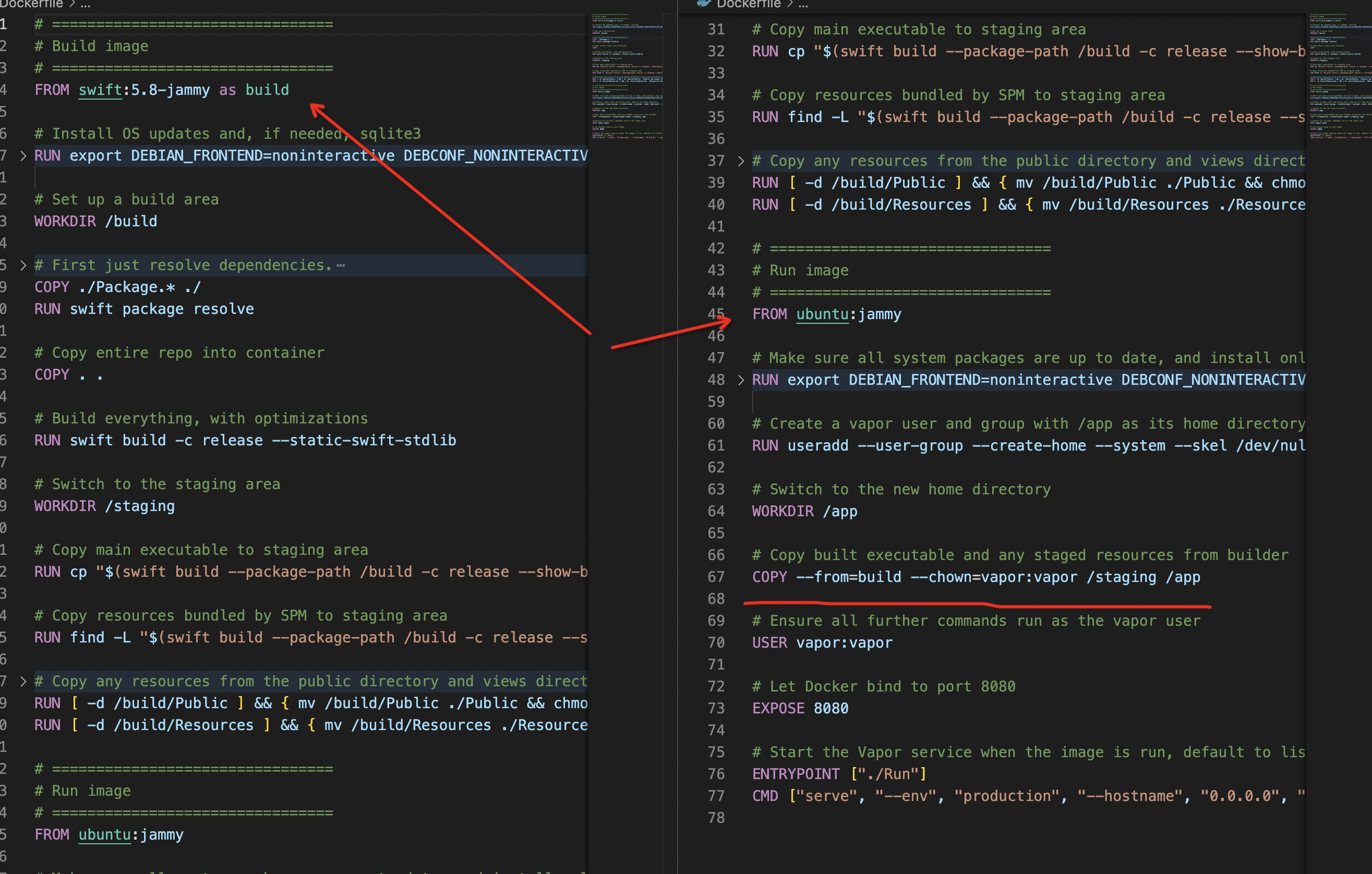
Task: Click 'WORKDIR /build' line
Action: pyautogui.click(x=95, y=222)
